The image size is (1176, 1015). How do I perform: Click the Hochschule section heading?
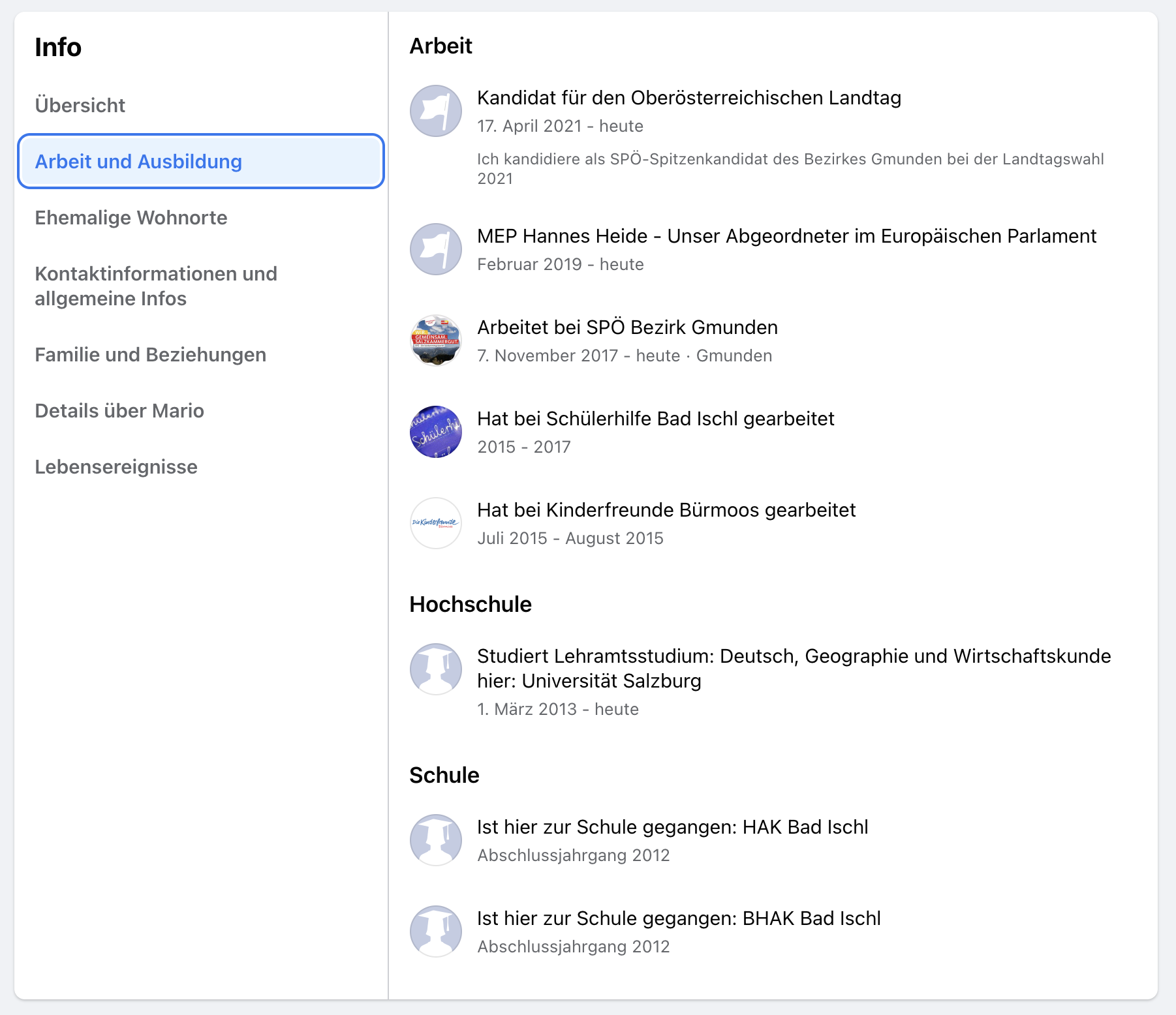coord(471,605)
